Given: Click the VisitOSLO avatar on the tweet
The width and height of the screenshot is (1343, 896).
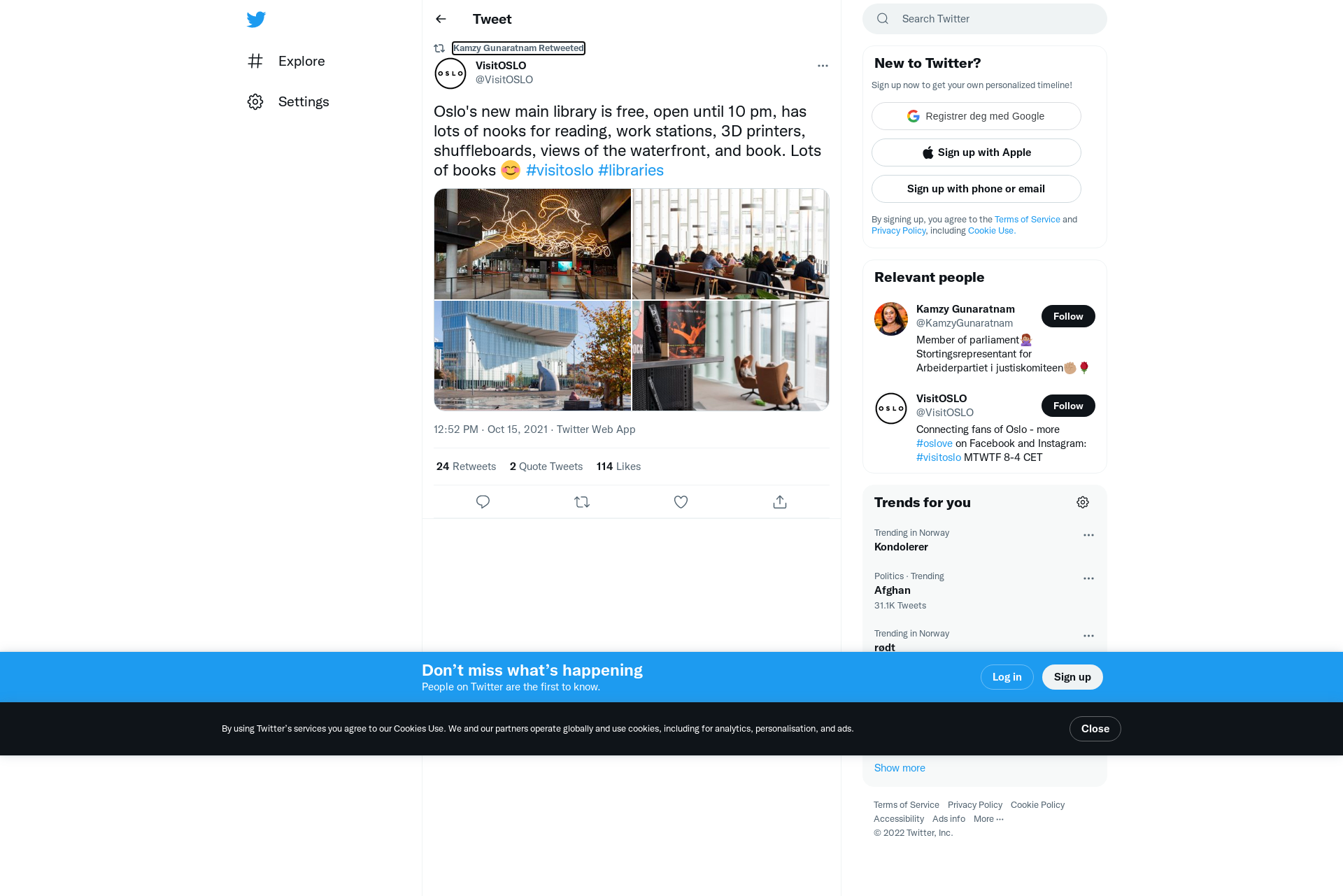Looking at the screenshot, I should pyautogui.click(x=450, y=73).
